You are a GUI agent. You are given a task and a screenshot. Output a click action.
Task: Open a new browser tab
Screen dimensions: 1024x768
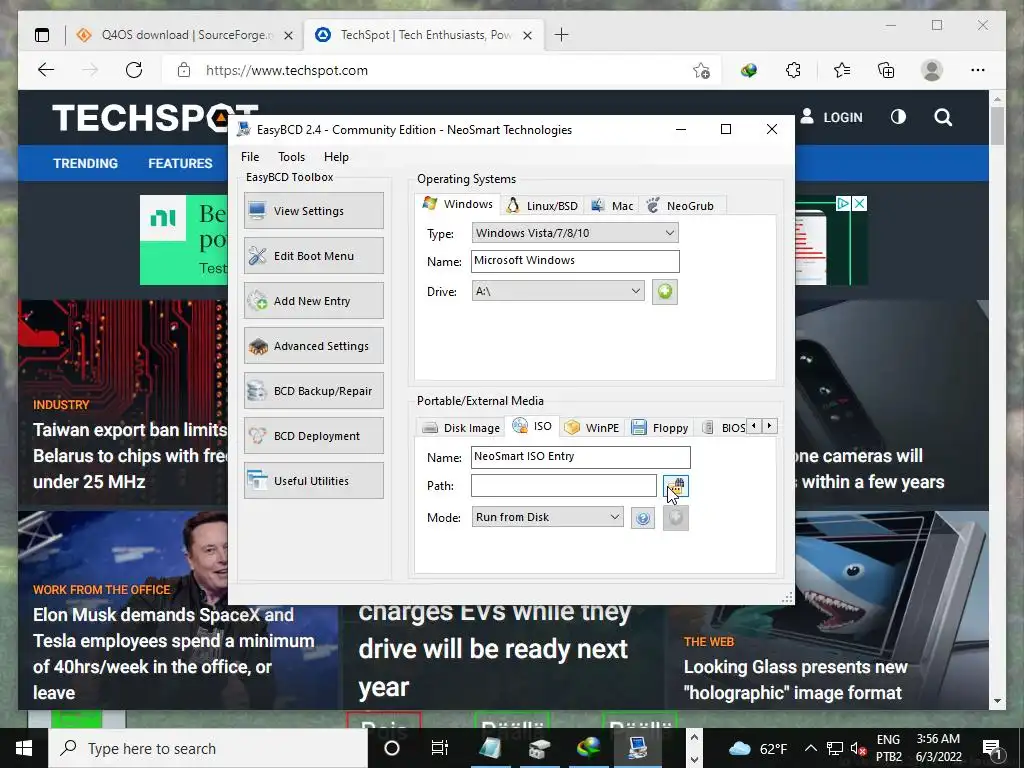[562, 35]
